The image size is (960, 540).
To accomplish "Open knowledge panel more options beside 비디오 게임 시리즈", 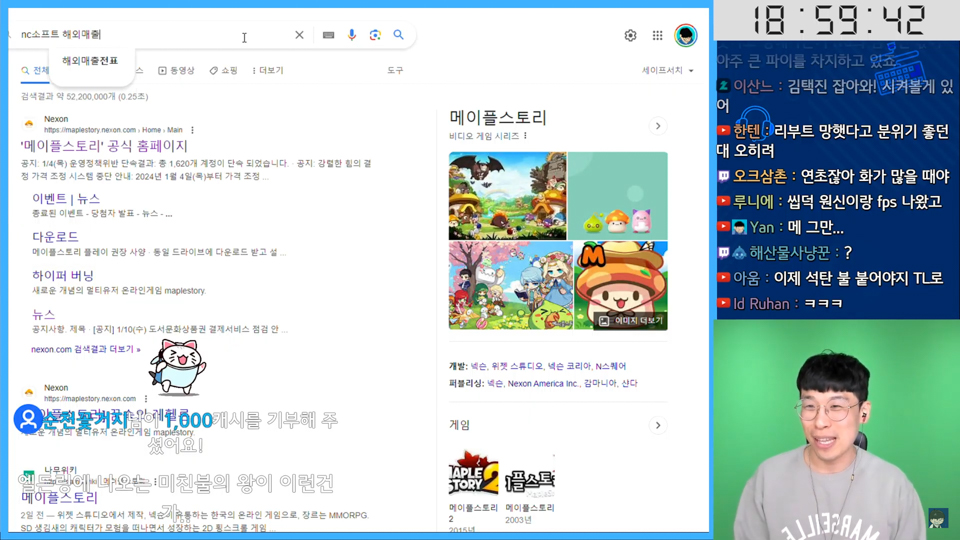I will point(525,136).
